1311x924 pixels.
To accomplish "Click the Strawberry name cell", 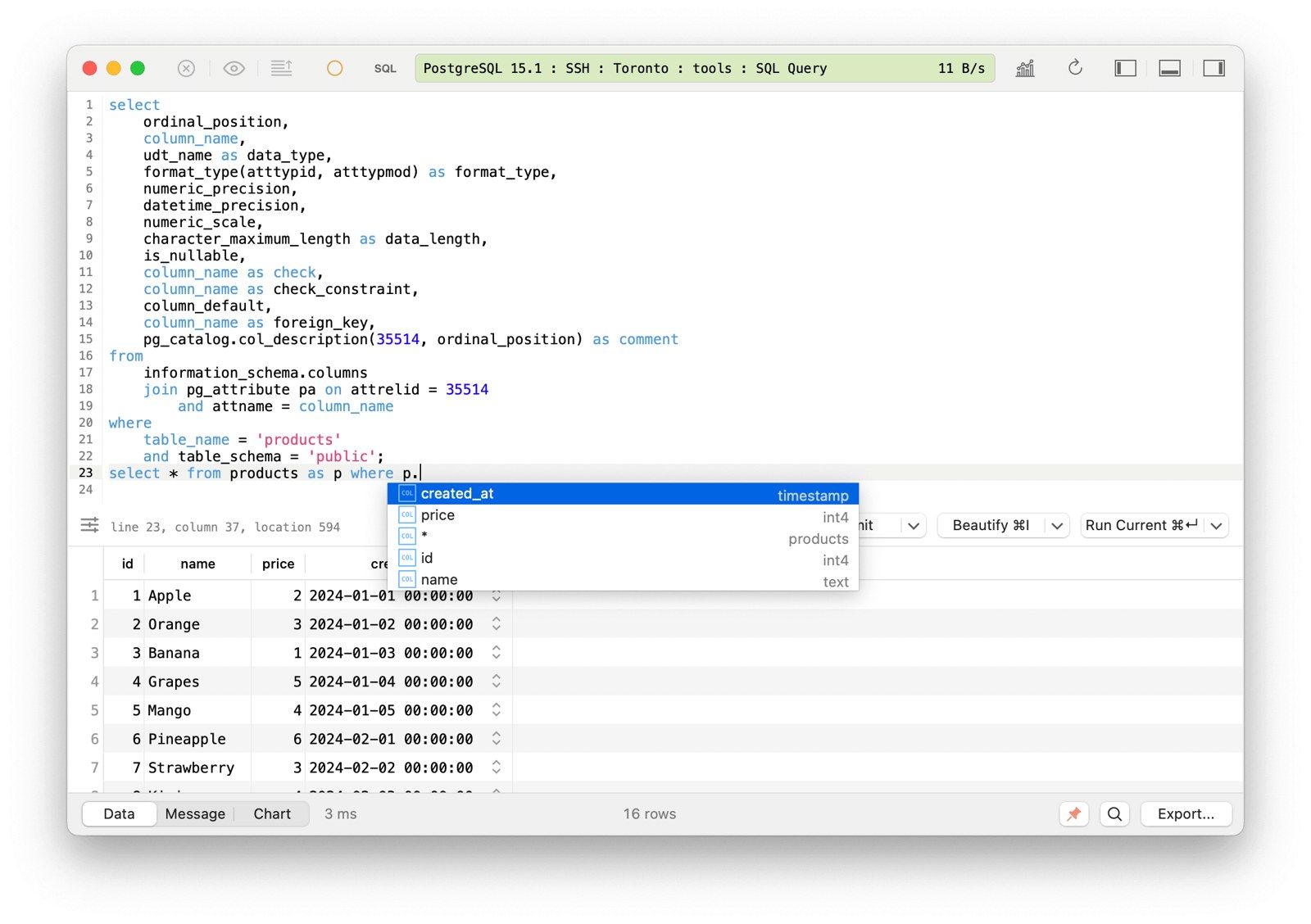I will tap(197, 768).
